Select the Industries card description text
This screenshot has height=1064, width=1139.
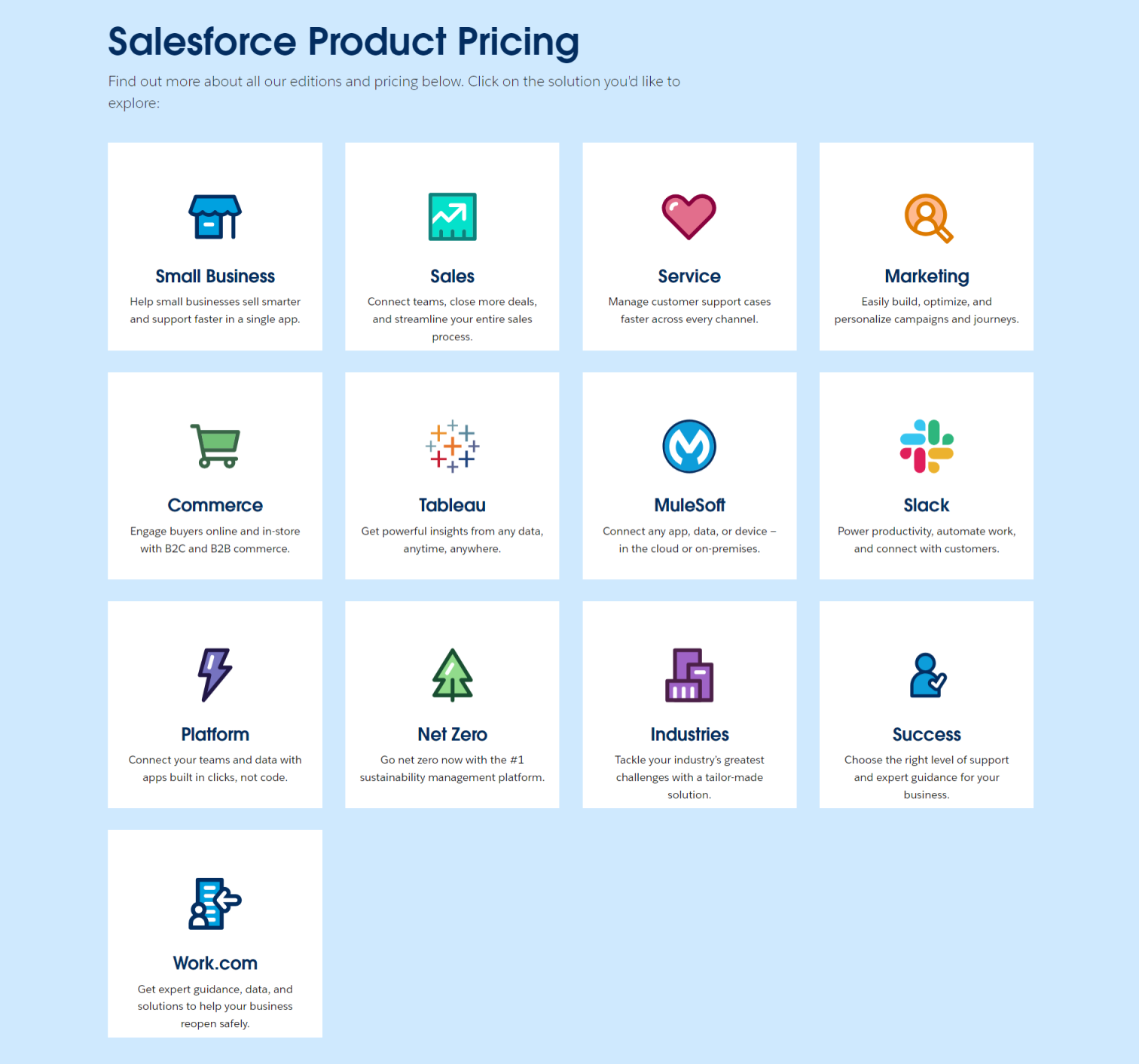tap(689, 777)
